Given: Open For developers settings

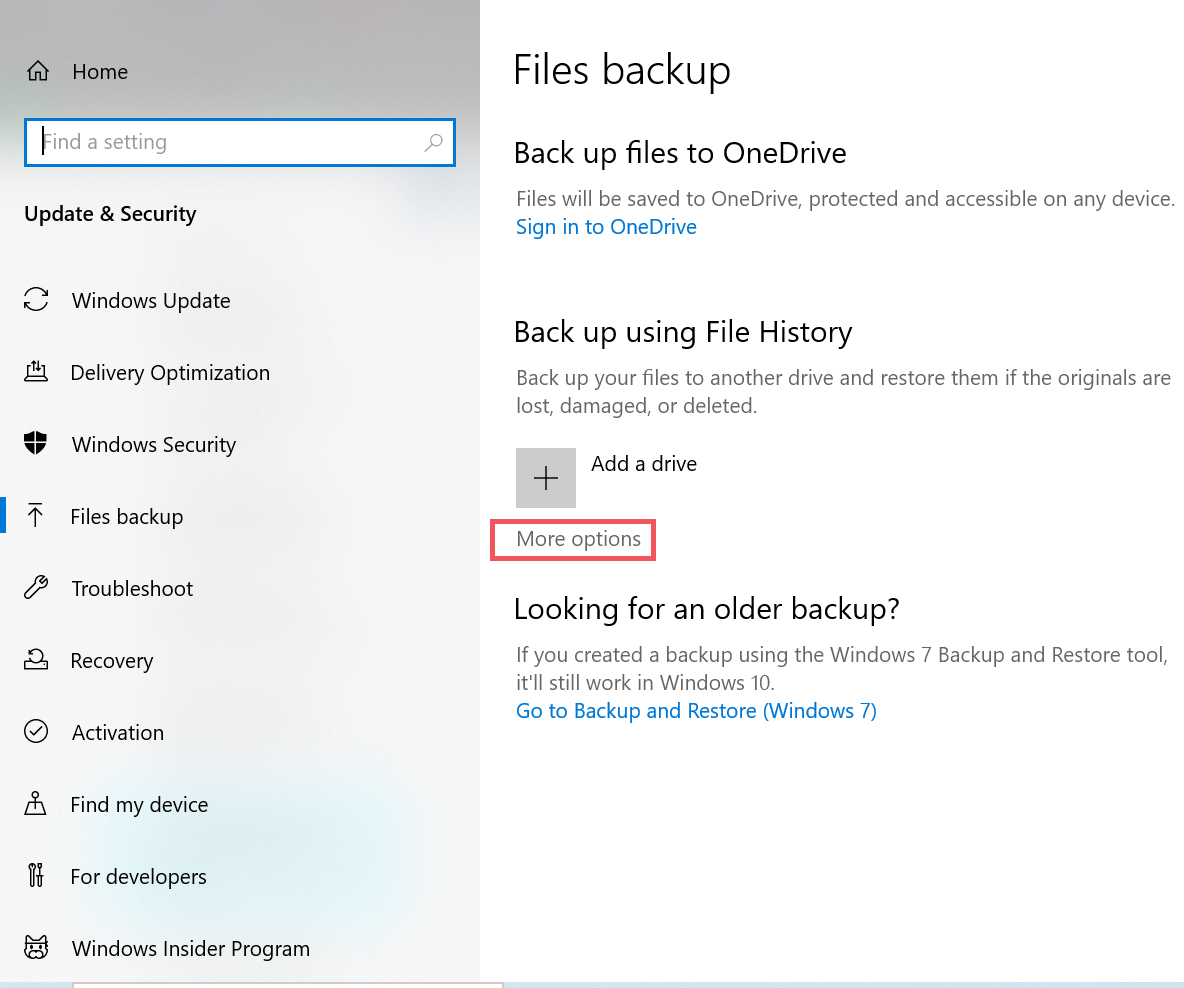Looking at the screenshot, I should coord(138,877).
